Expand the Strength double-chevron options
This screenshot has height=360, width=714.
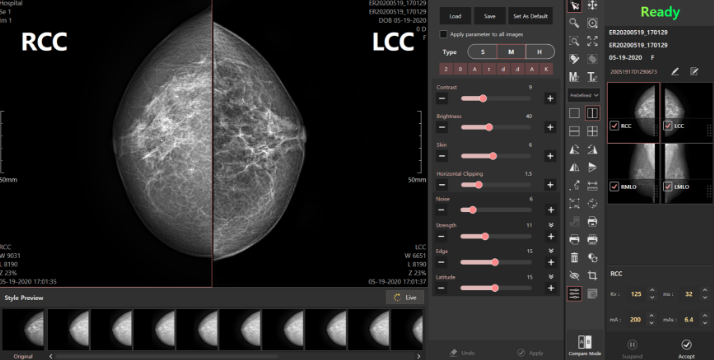551,225
